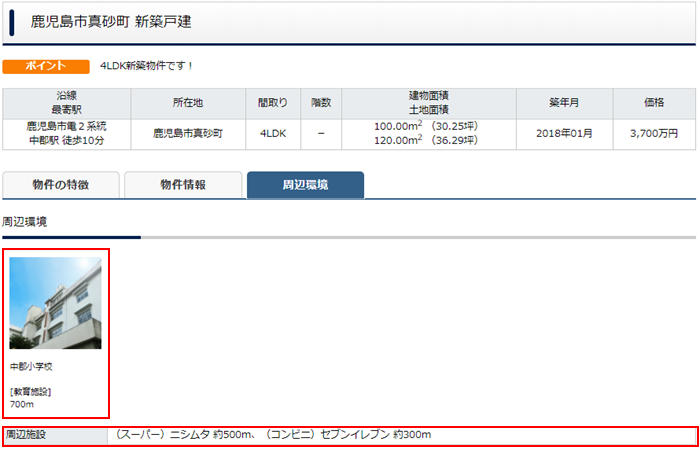
Task: Select the 周辺環境 tab
Action: tap(305, 185)
